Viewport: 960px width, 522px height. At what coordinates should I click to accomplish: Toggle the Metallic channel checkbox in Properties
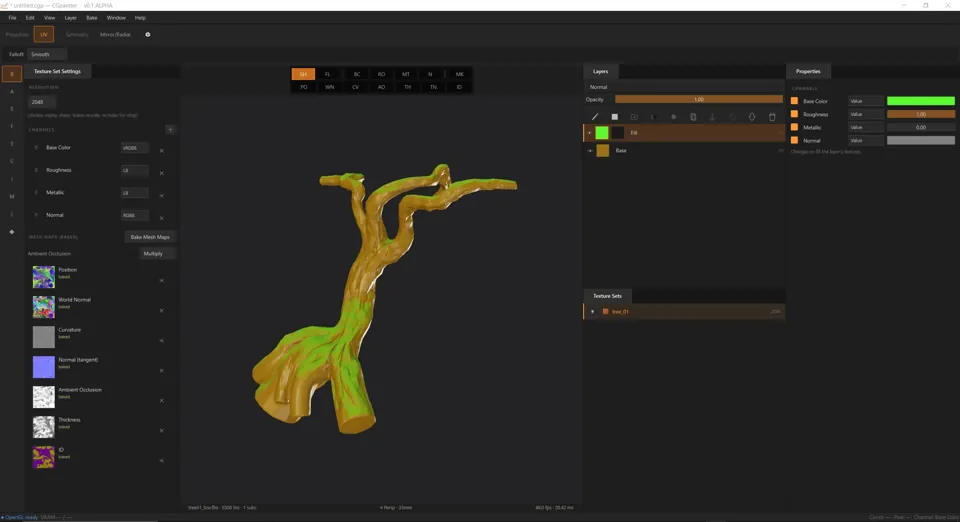pyautogui.click(x=795, y=127)
